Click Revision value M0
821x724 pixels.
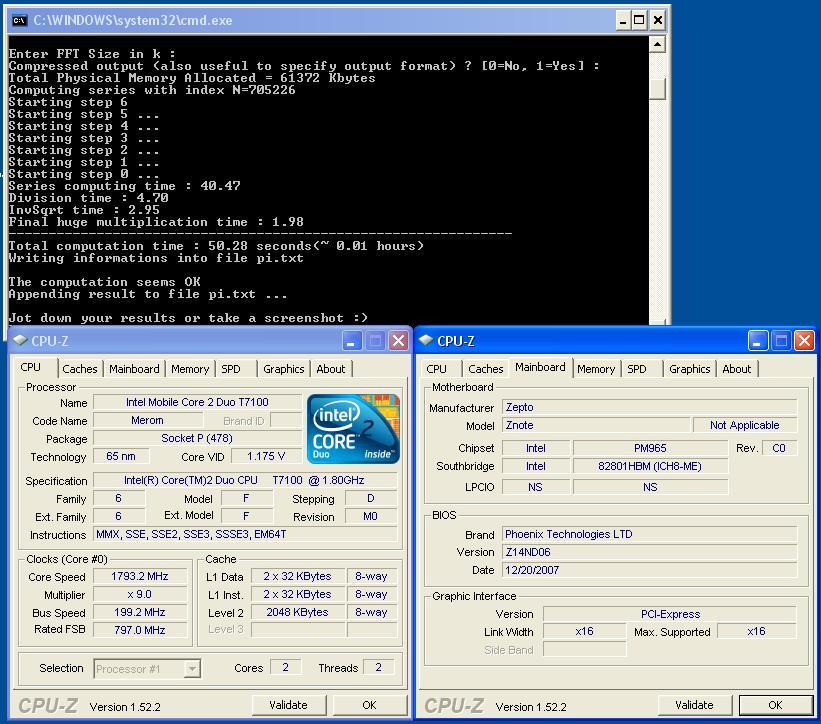(371, 516)
